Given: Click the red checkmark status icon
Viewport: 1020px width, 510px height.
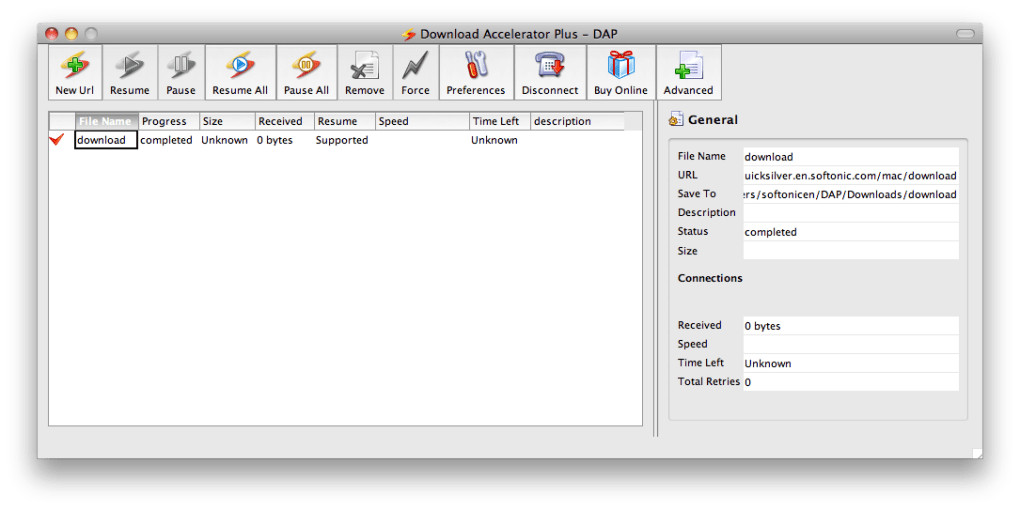Looking at the screenshot, I should 57,139.
